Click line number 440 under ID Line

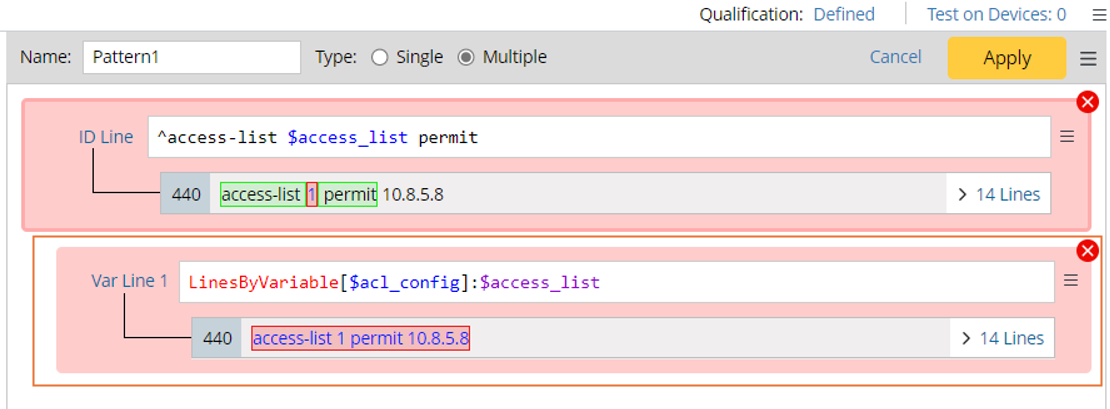click(x=186, y=194)
